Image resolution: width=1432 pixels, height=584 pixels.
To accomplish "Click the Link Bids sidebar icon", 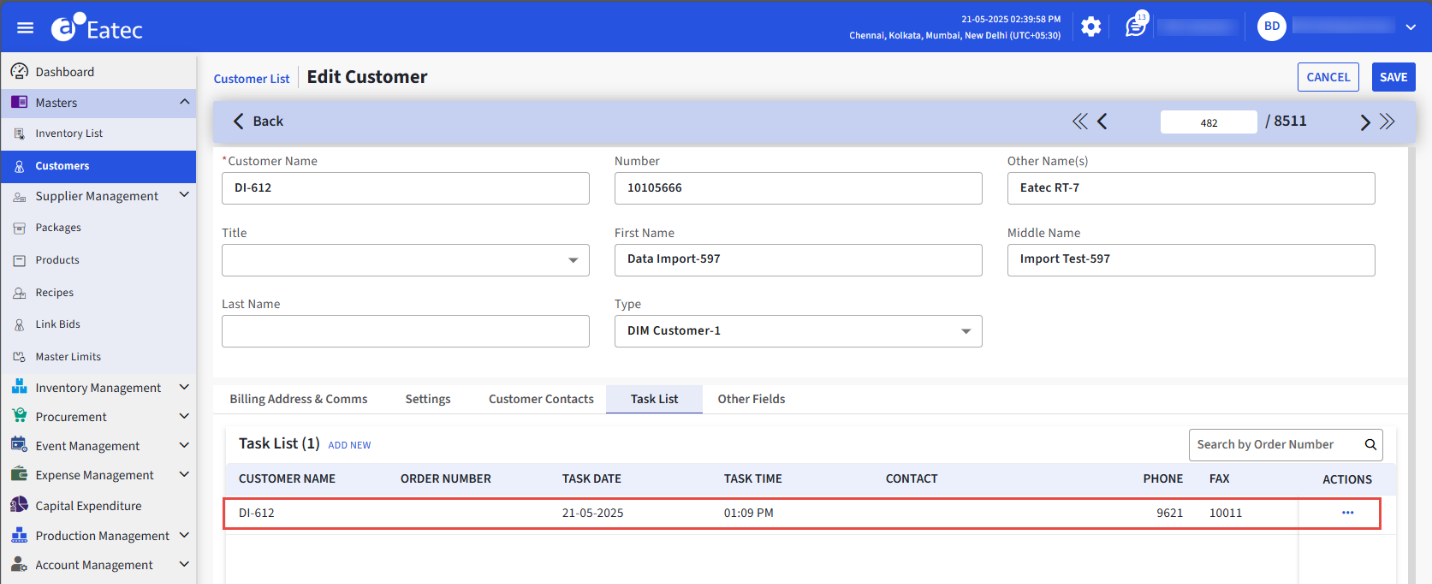I will [19, 323].
